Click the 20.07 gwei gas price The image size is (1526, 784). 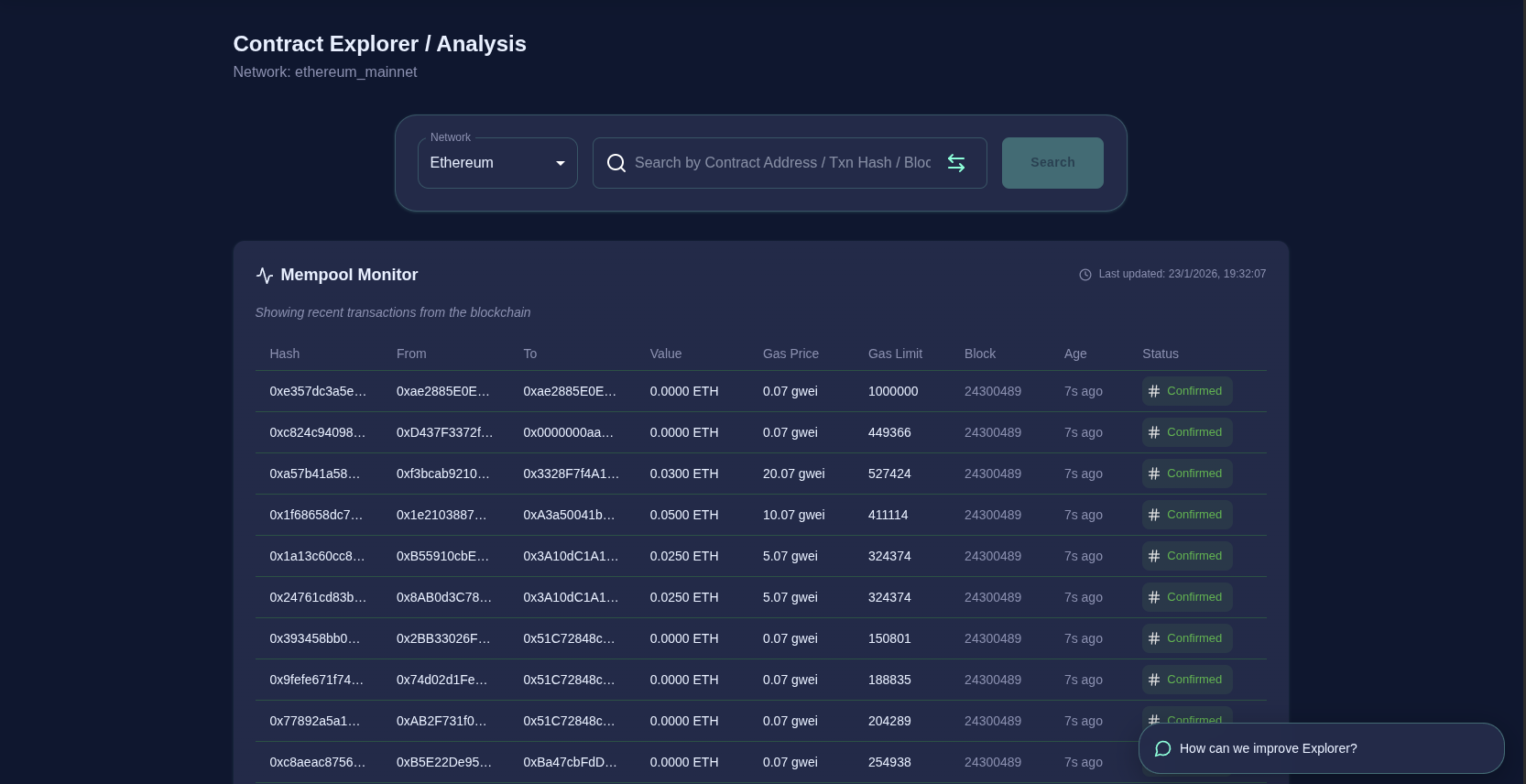[x=794, y=474]
